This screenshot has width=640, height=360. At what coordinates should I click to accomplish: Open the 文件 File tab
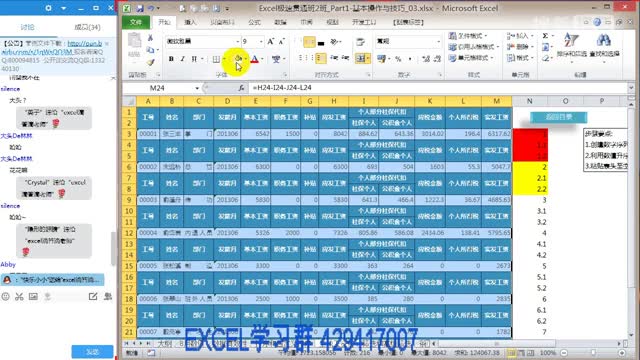click(136, 22)
